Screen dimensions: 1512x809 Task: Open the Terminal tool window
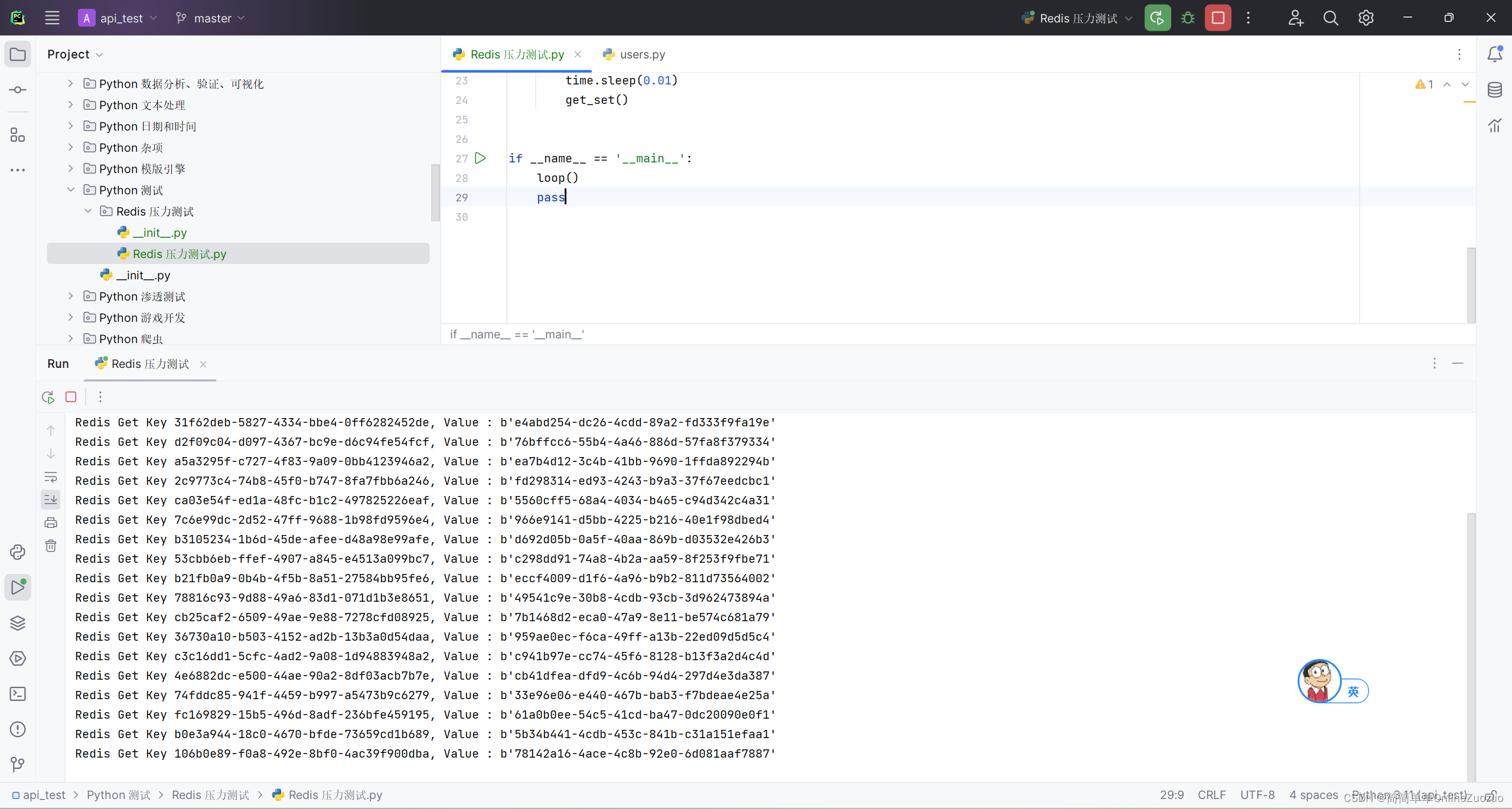pyautogui.click(x=18, y=694)
